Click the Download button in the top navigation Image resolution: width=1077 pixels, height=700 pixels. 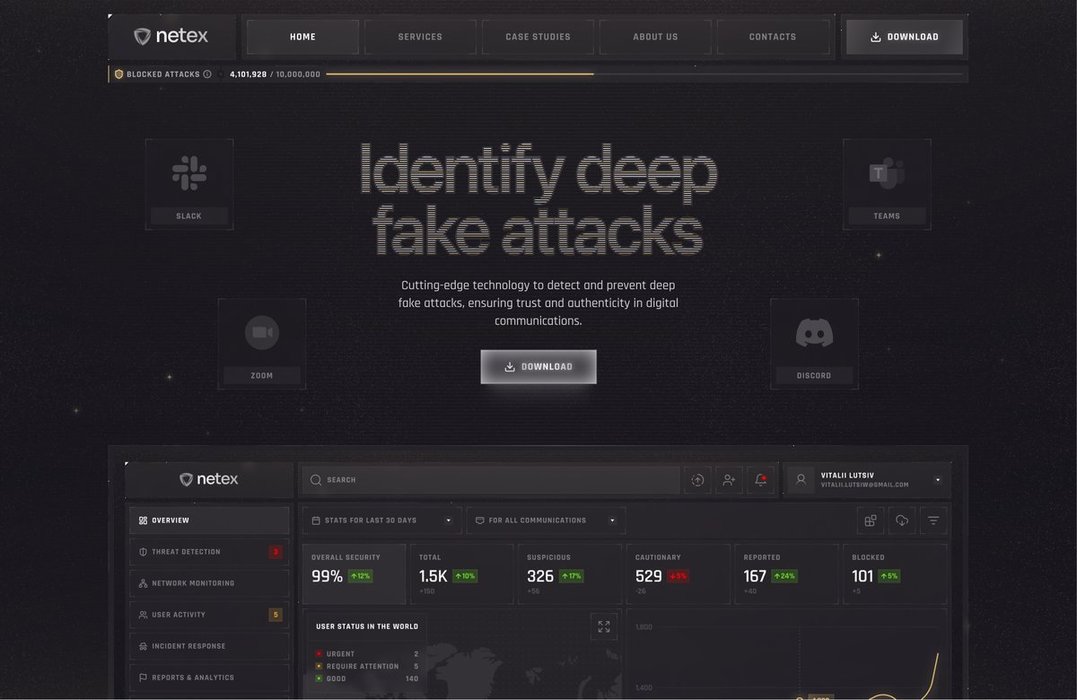pos(904,37)
